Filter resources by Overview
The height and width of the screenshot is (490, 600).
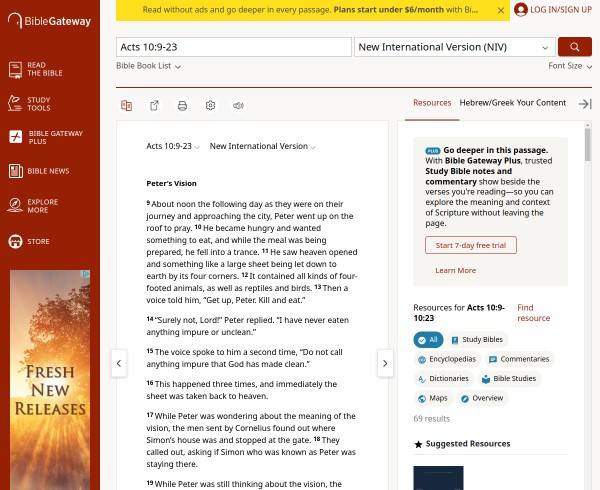click(x=483, y=398)
